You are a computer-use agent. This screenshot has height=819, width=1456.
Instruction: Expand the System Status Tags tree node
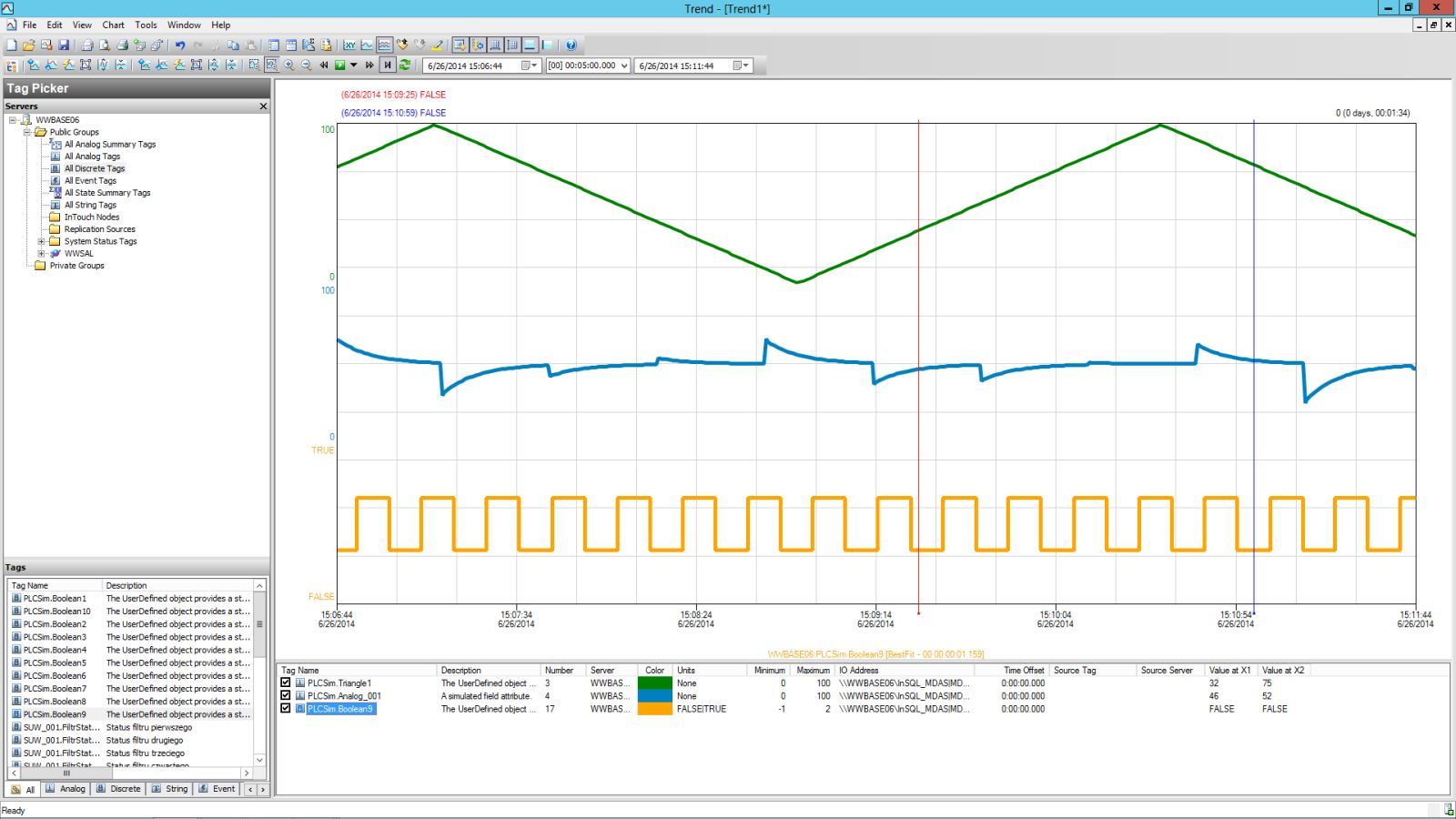(41, 241)
